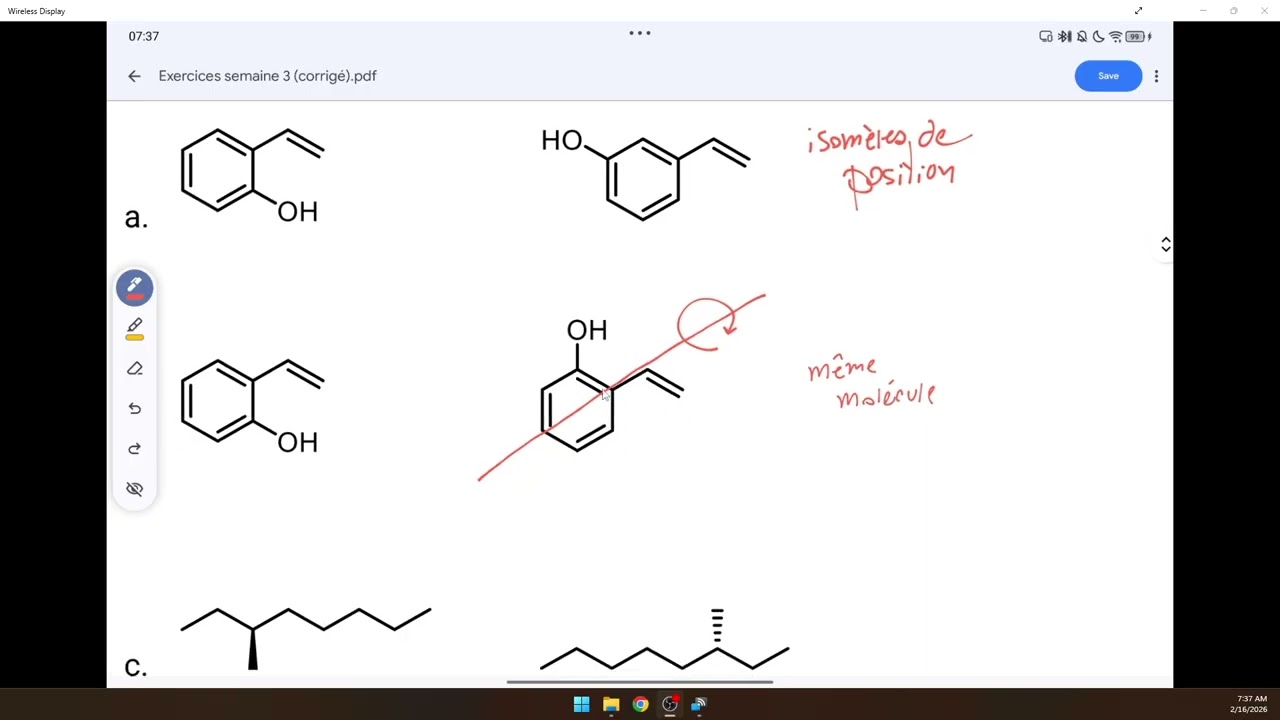Click the 07:37 time in status bar
This screenshot has height=720, width=1280.
(x=143, y=36)
